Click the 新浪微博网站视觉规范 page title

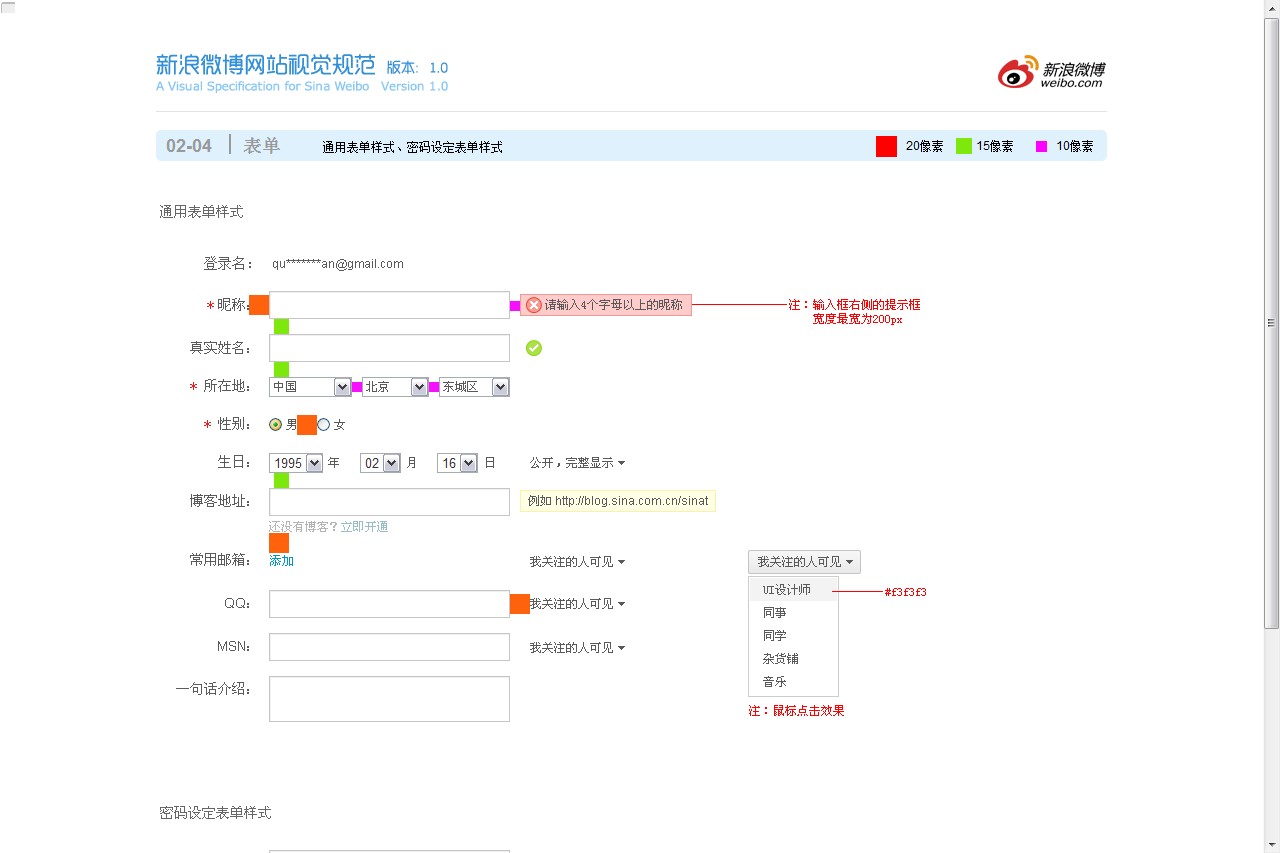pyautogui.click(x=266, y=66)
